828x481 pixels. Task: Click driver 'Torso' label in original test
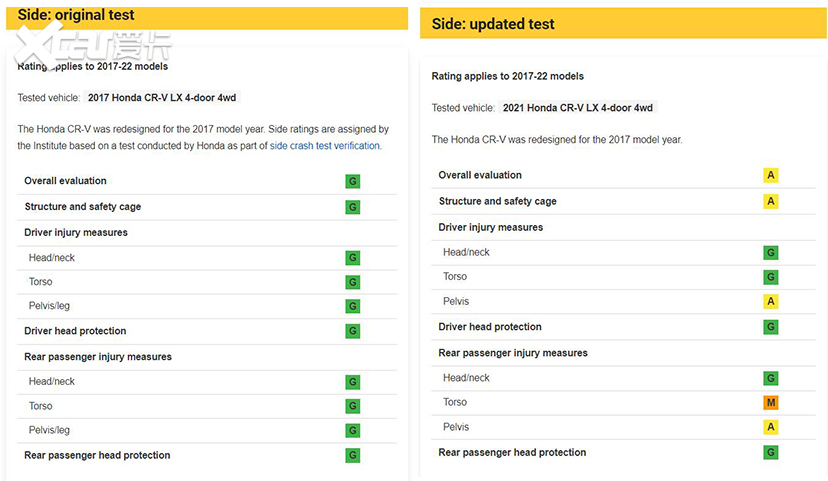click(x=41, y=282)
